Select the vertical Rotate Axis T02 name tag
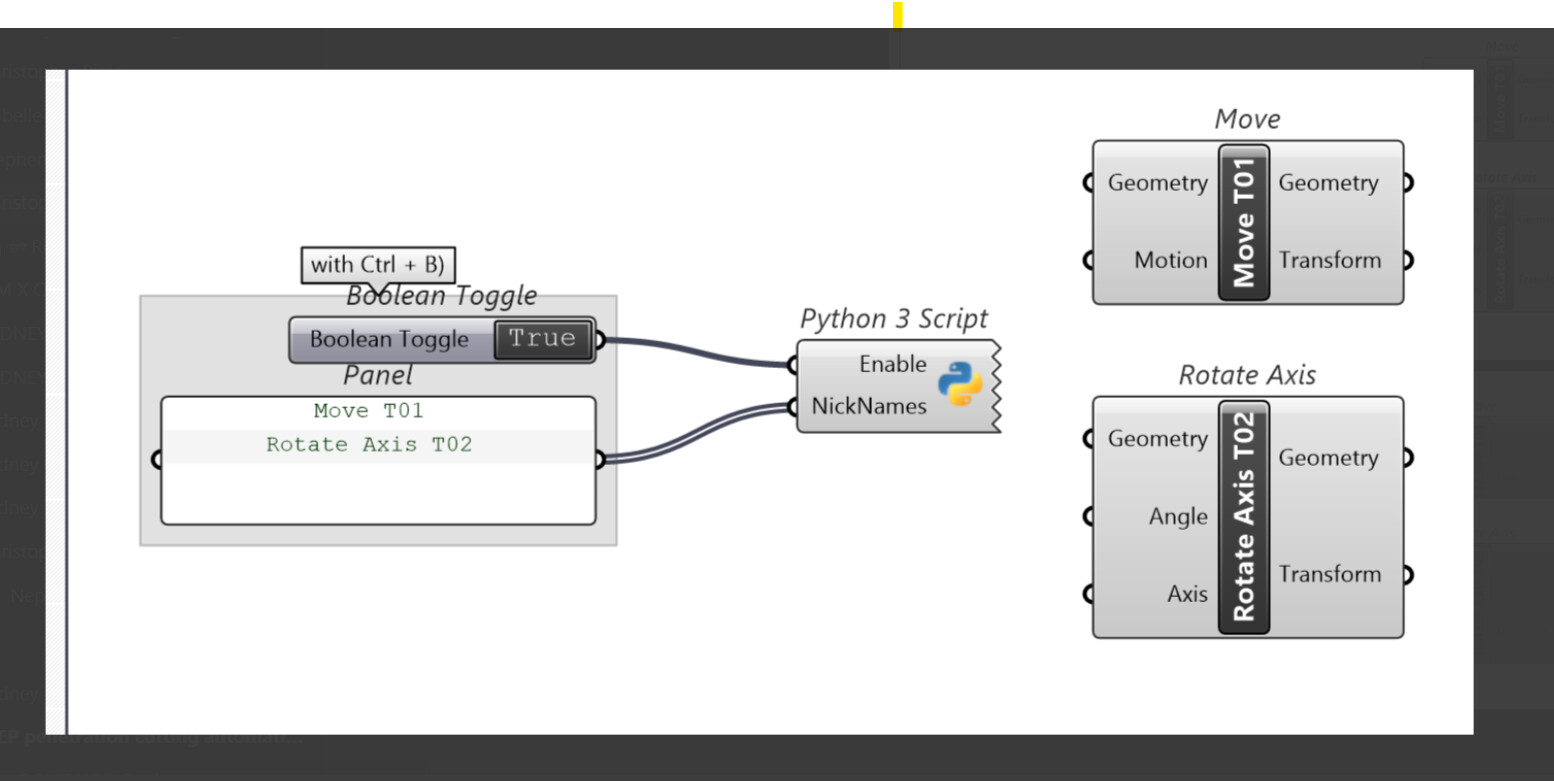The image size is (1554, 781). pos(1243,515)
